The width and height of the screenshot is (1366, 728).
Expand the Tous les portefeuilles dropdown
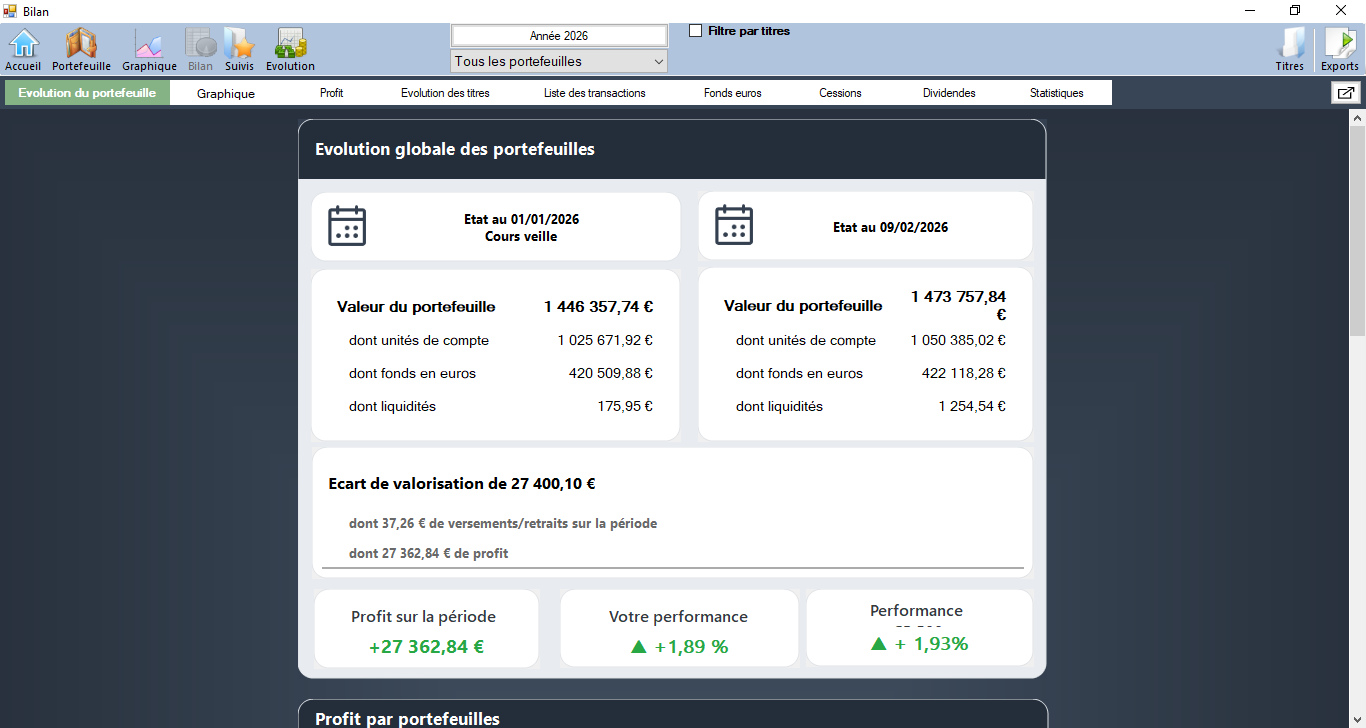(559, 62)
